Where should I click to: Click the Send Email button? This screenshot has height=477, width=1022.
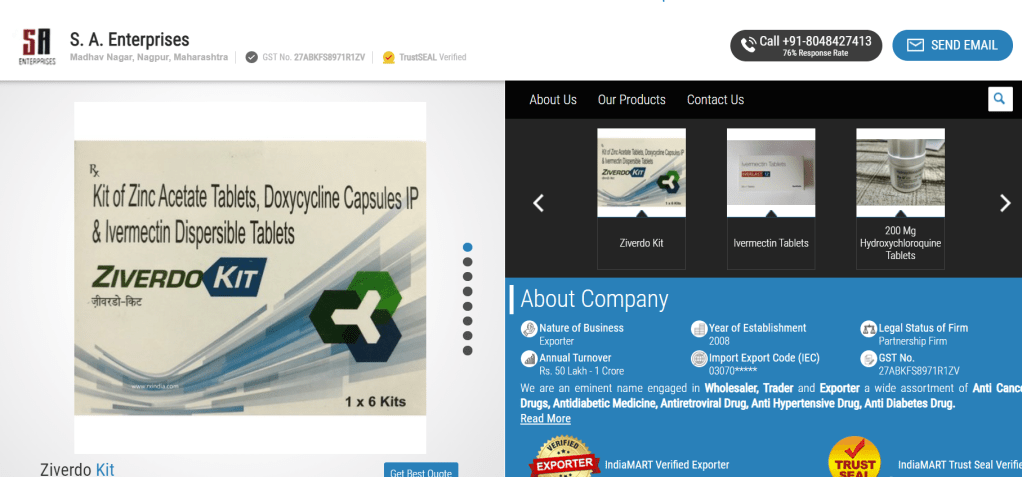(951, 45)
